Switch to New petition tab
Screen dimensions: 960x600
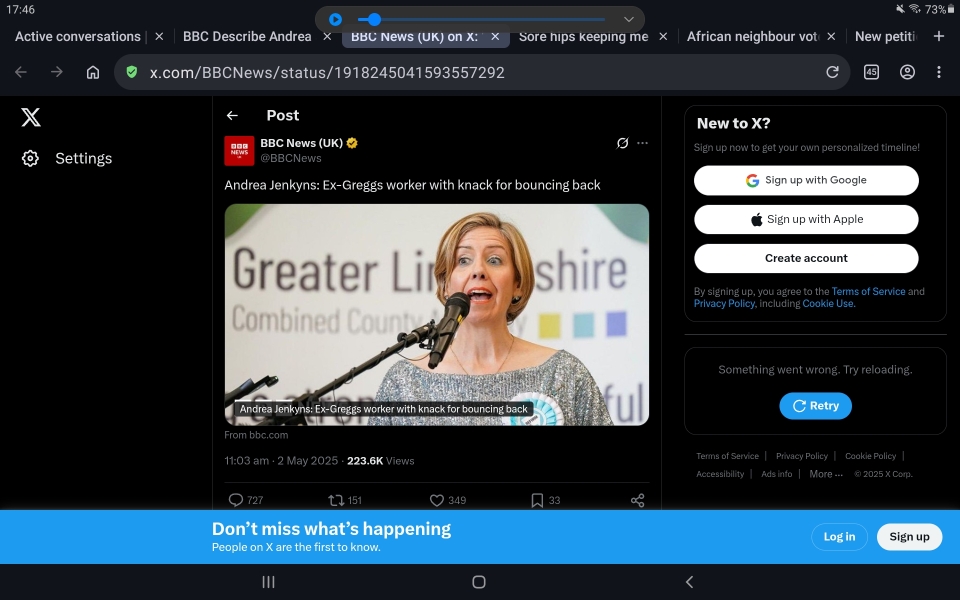click(x=886, y=37)
